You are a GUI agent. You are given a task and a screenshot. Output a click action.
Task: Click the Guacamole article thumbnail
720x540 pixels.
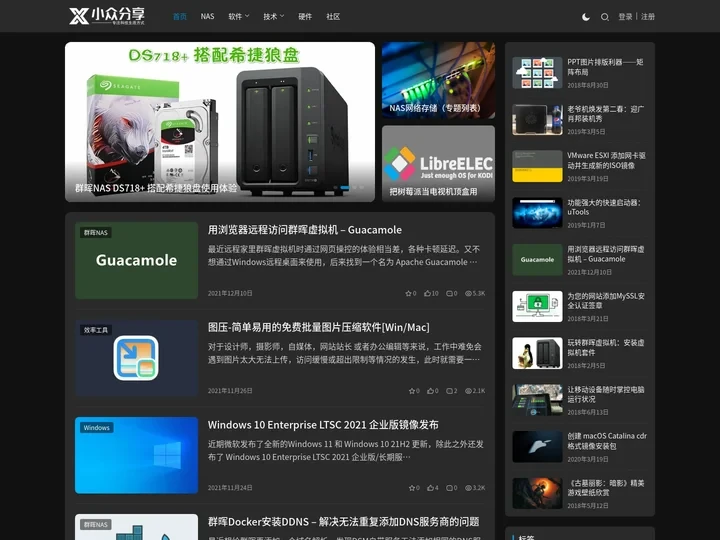click(x=136, y=260)
